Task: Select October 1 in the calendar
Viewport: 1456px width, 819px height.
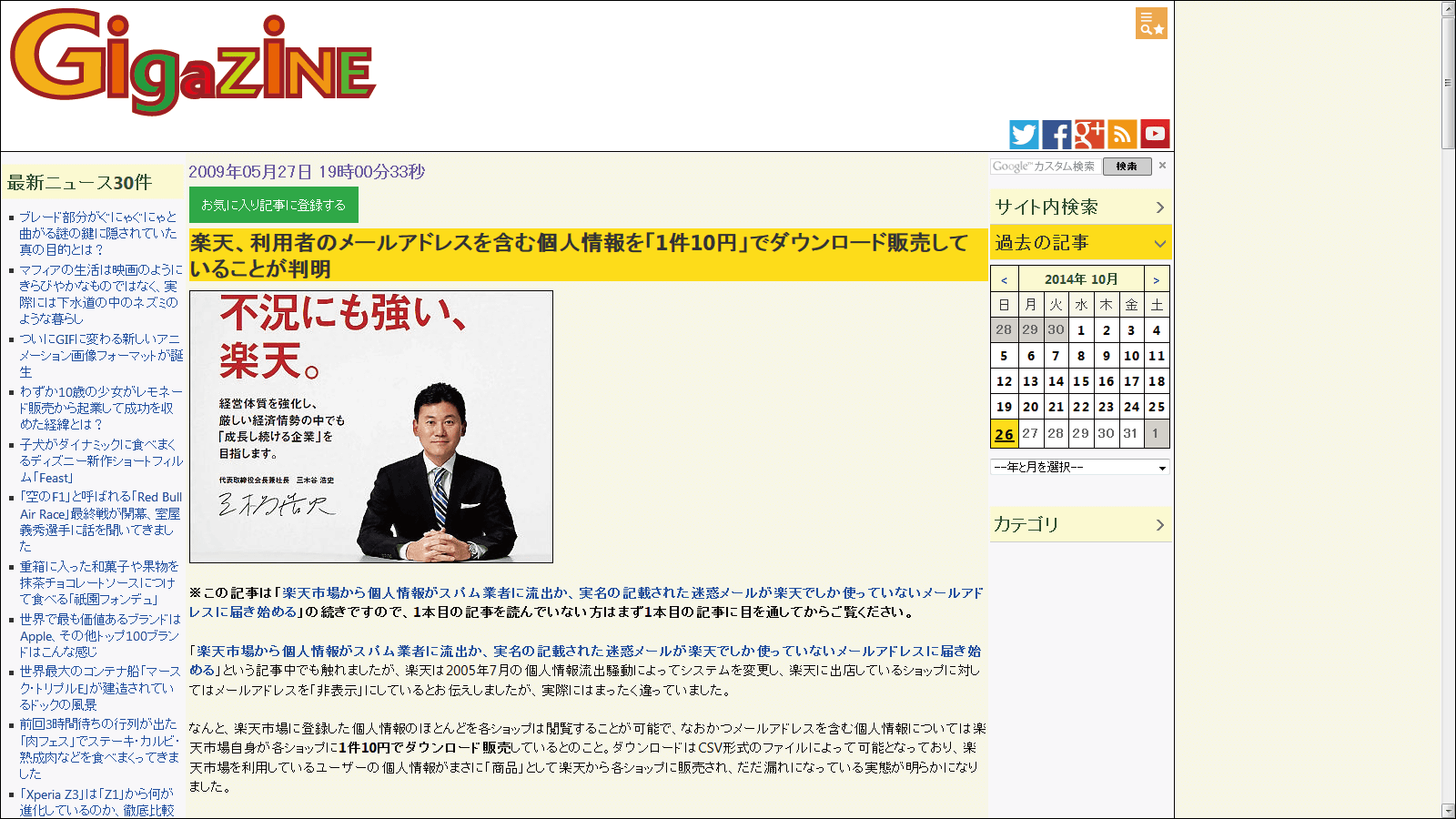Action: click(x=1081, y=330)
